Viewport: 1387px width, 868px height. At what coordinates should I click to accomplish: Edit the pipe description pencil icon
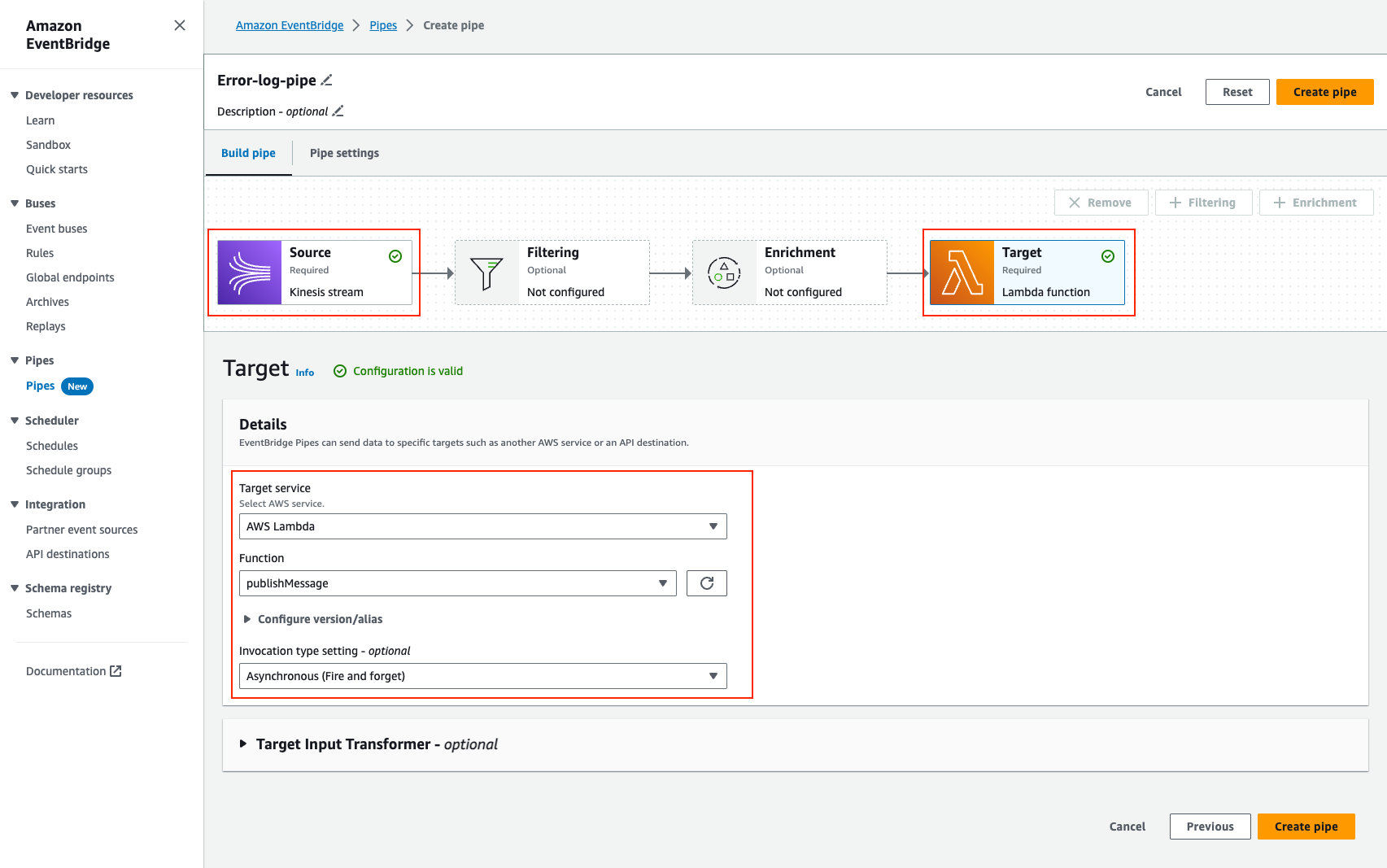tap(338, 111)
